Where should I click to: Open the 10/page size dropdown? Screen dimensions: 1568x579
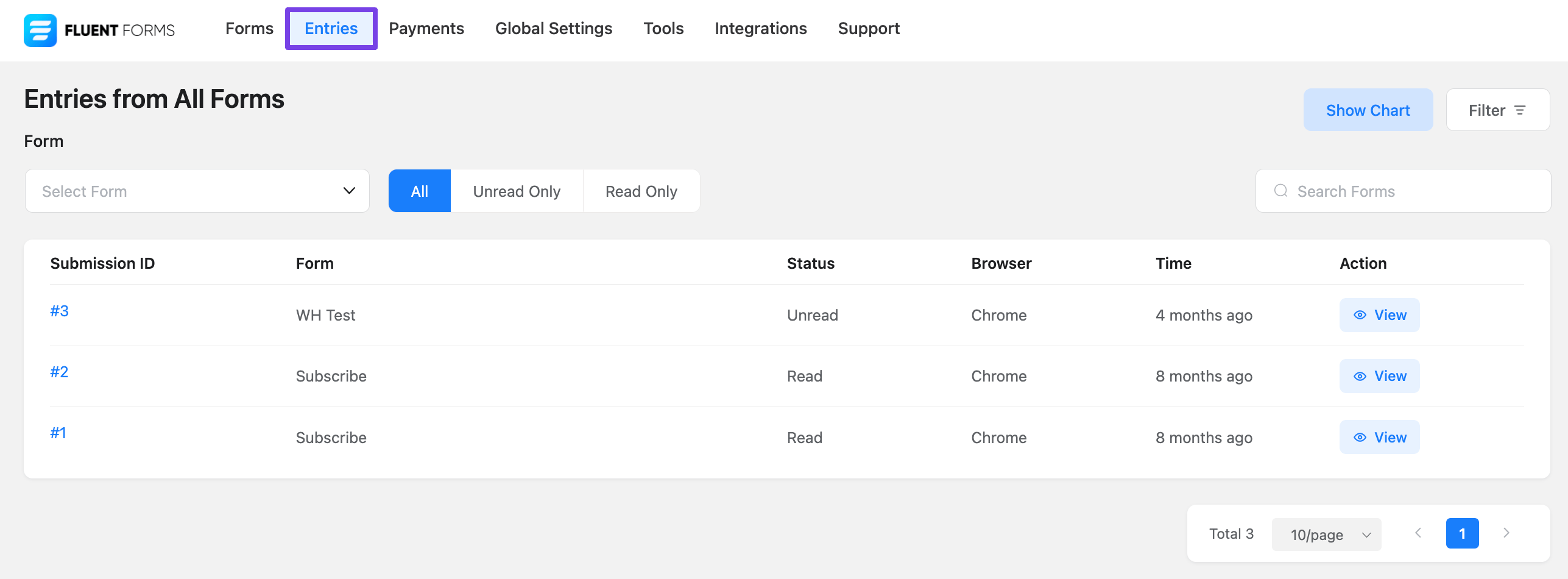pos(1326,535)
